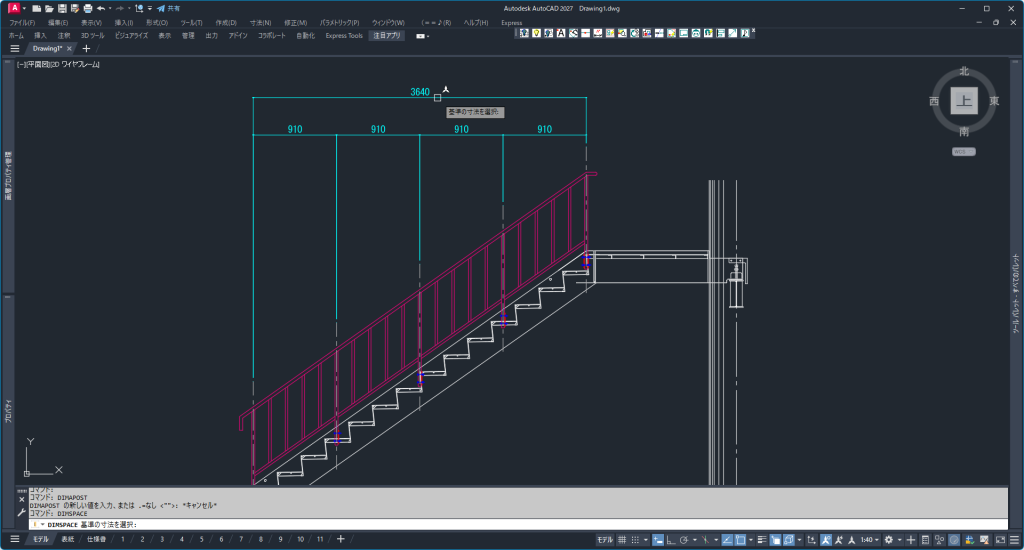Image resolution: width=1024 pixels, height=550 pixels.
Task: Click the Save icon in quick access toolbar
Action: point(61,8)
